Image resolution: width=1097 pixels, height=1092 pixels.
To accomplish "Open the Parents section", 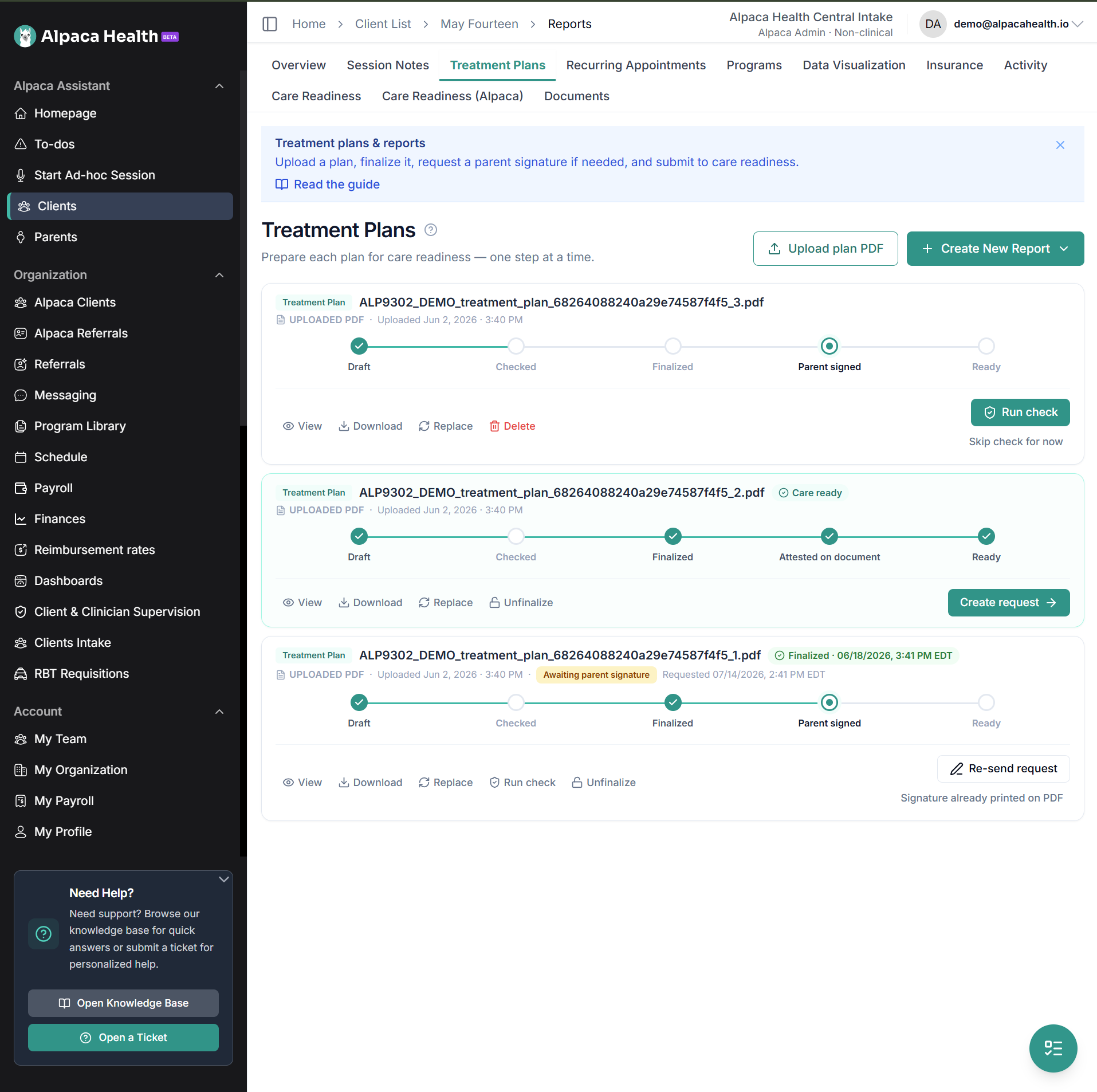I will (56, 237).
